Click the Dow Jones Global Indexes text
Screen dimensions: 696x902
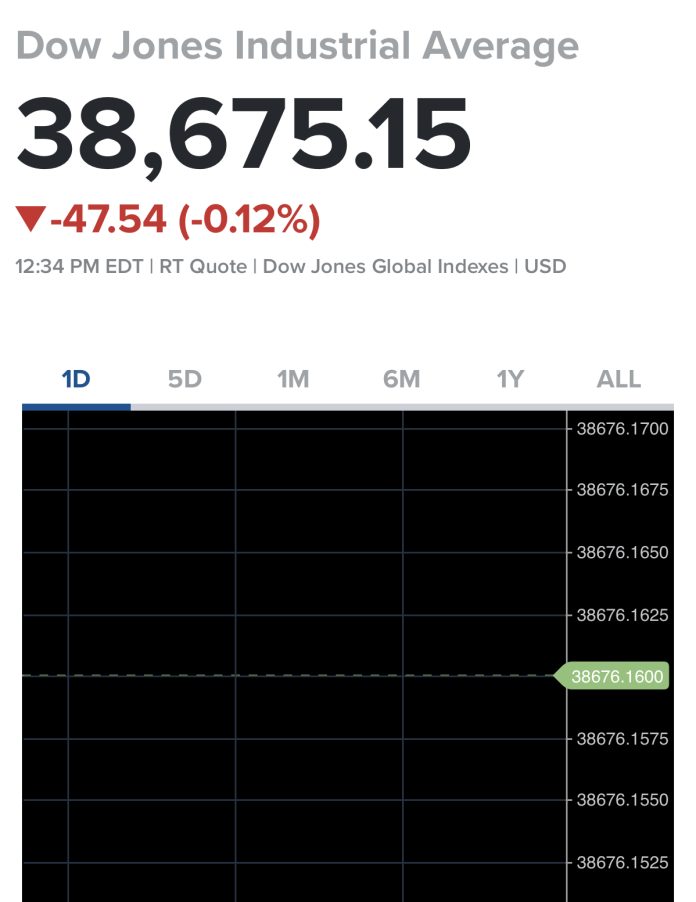click(385, 267)
